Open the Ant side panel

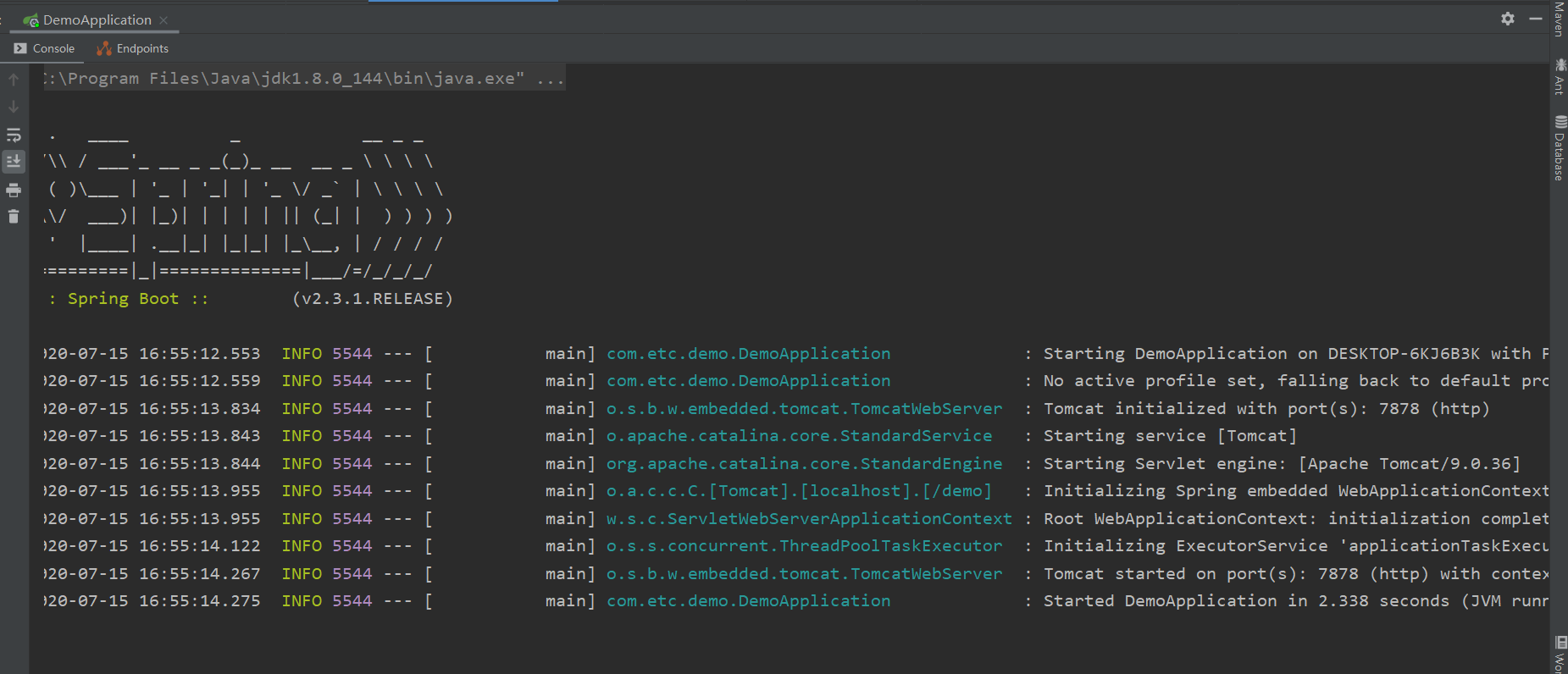1559,77
